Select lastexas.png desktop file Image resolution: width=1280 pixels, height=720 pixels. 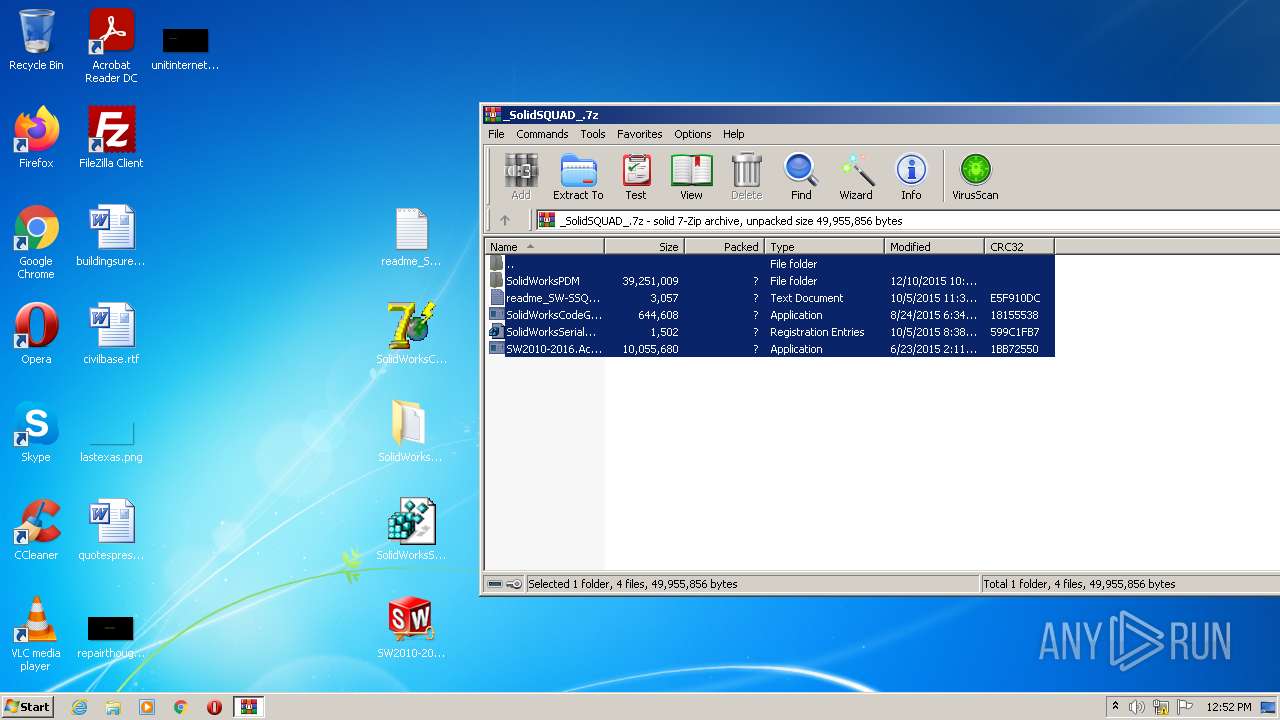[x=111, y=438]
